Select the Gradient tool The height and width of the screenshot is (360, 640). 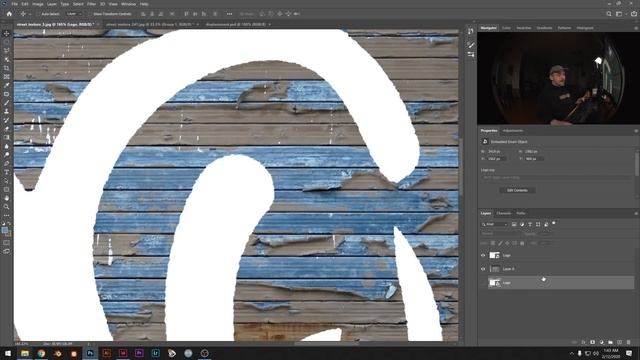click(x=7, y=137)
